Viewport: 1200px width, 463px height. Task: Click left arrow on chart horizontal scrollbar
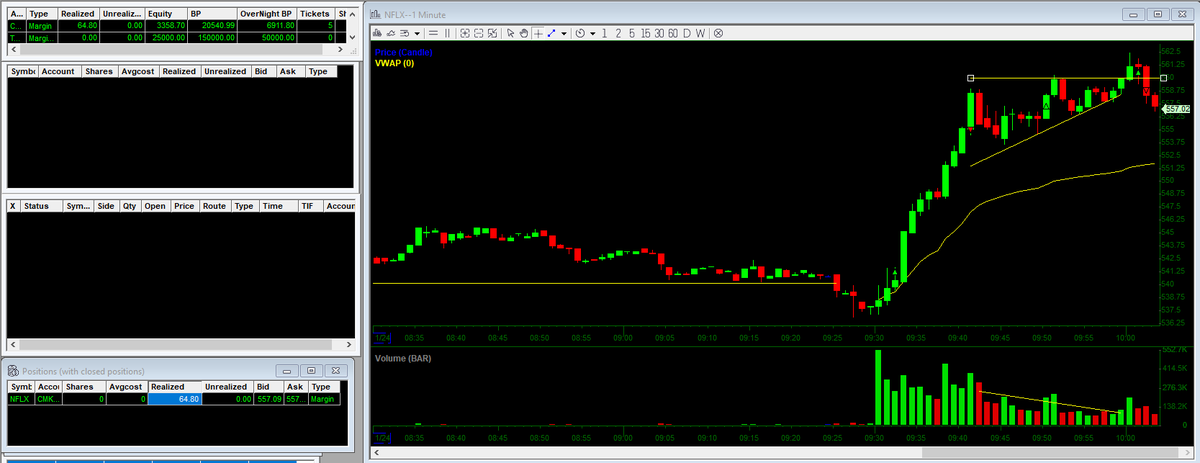(375, 454)
